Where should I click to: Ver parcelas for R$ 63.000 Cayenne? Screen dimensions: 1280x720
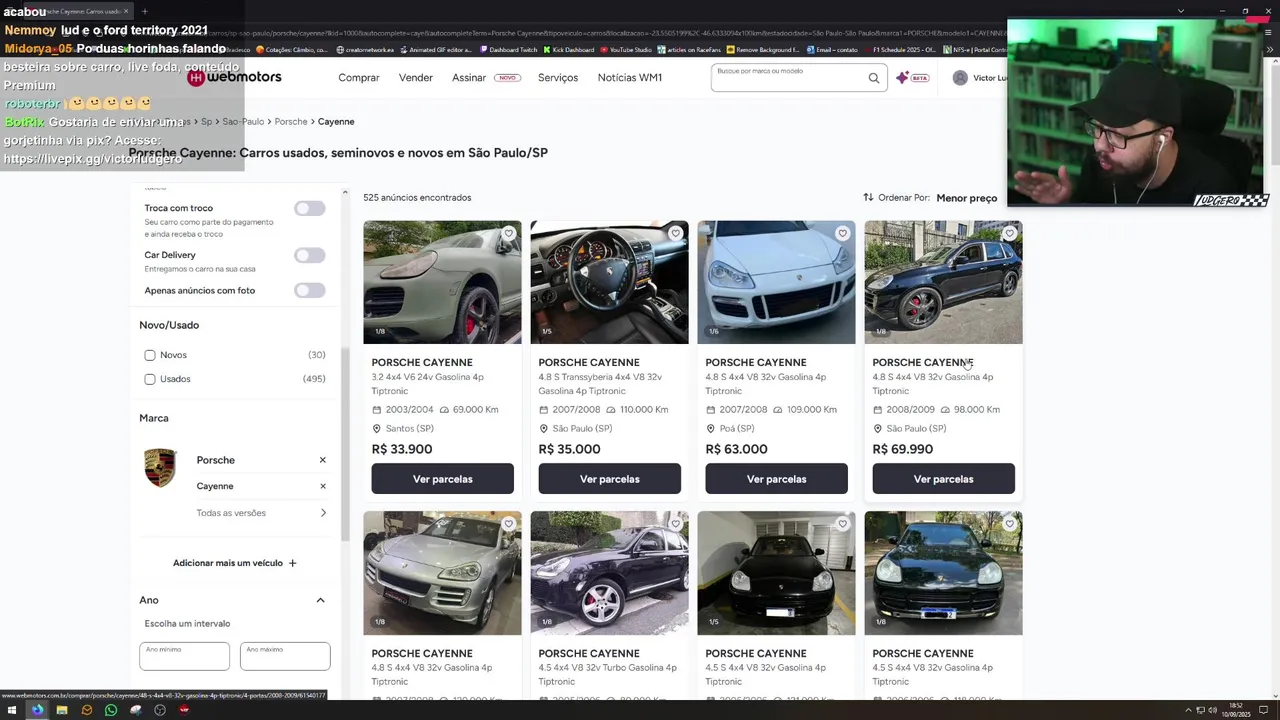click(x=776, y=479)
